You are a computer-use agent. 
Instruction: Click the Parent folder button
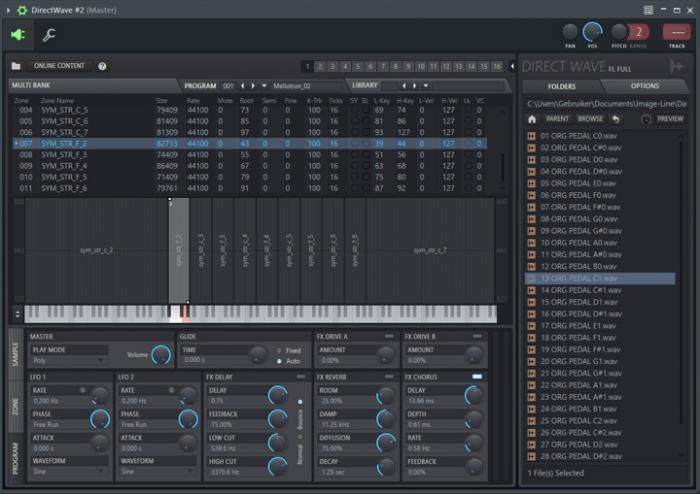pyautogui.click(x=557, y=118)
